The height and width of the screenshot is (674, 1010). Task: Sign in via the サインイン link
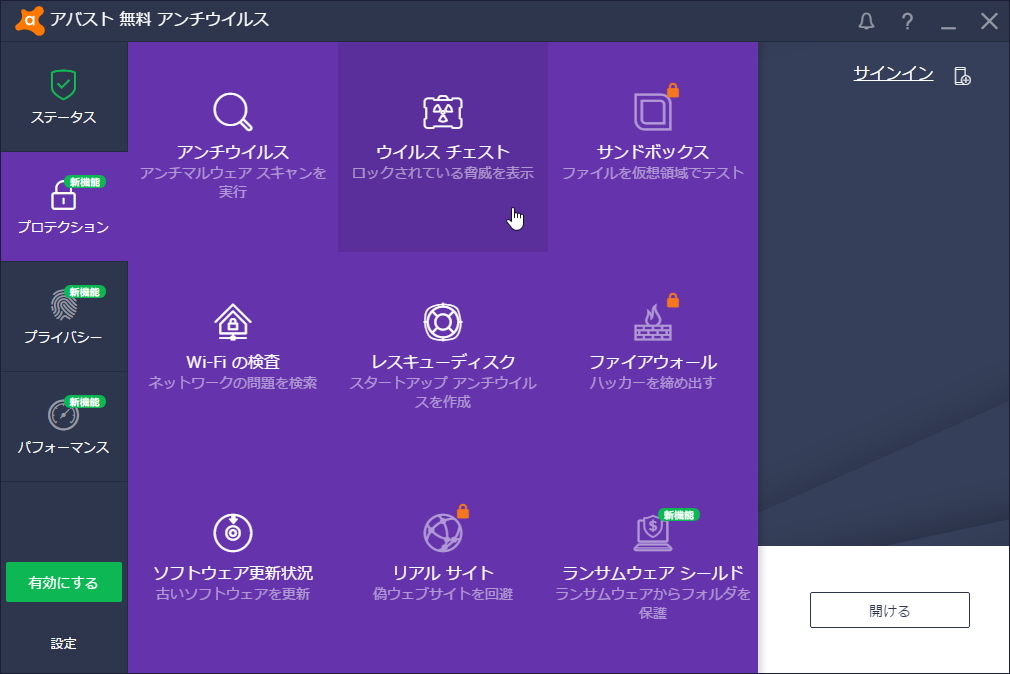click(891, 72)
